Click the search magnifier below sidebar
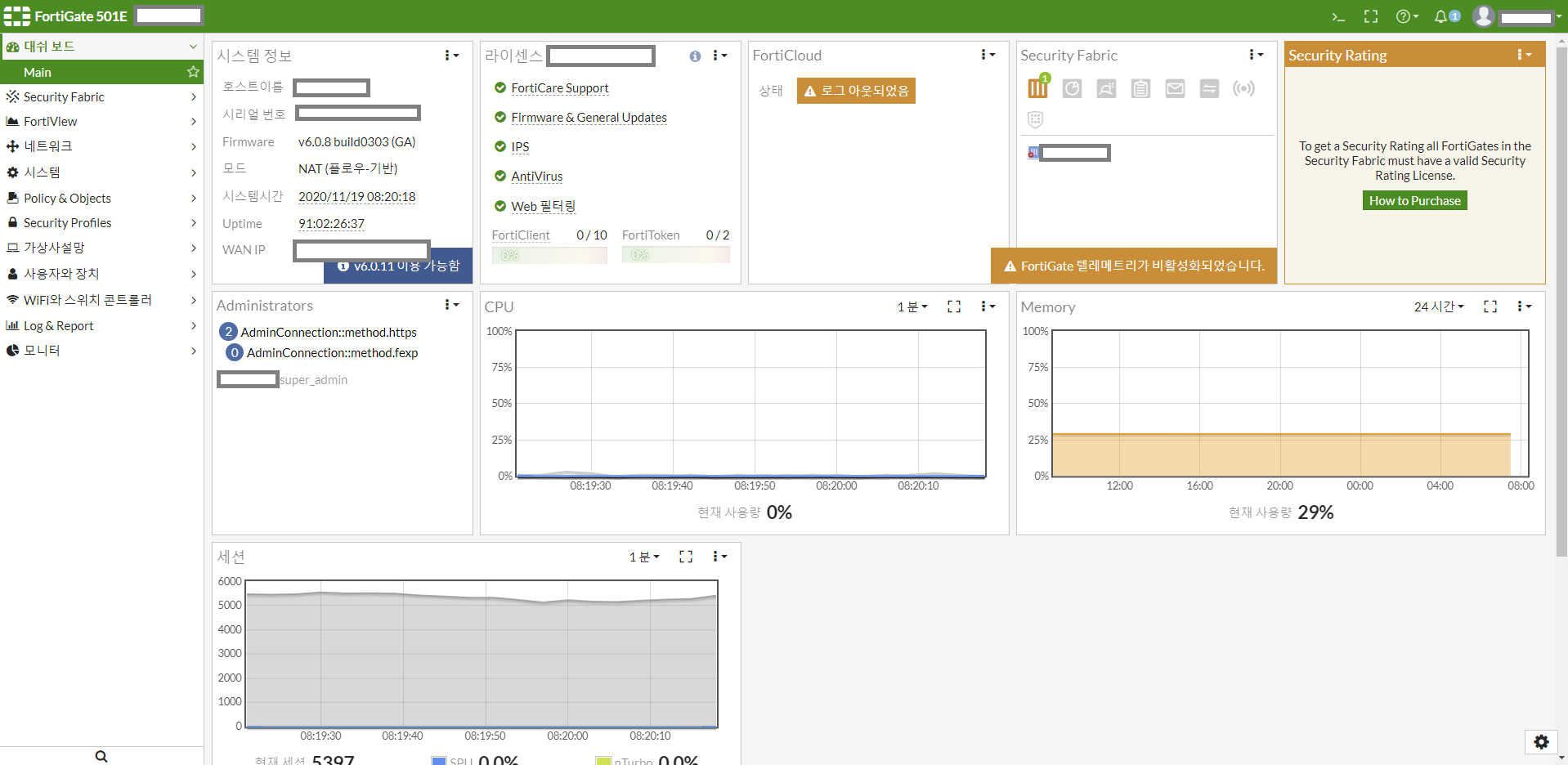The height and width of the screenshot is (765, 1568). tap(101, 756)
